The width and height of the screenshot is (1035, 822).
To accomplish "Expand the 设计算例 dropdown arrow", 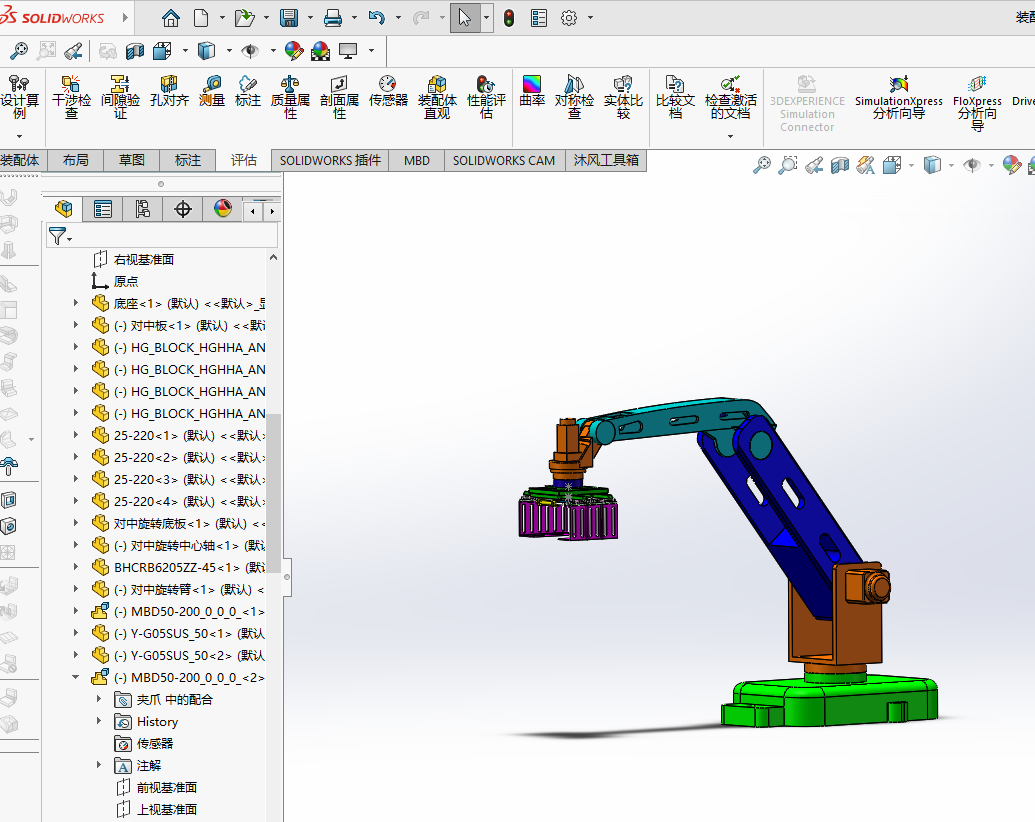I will tap(19, 136).
